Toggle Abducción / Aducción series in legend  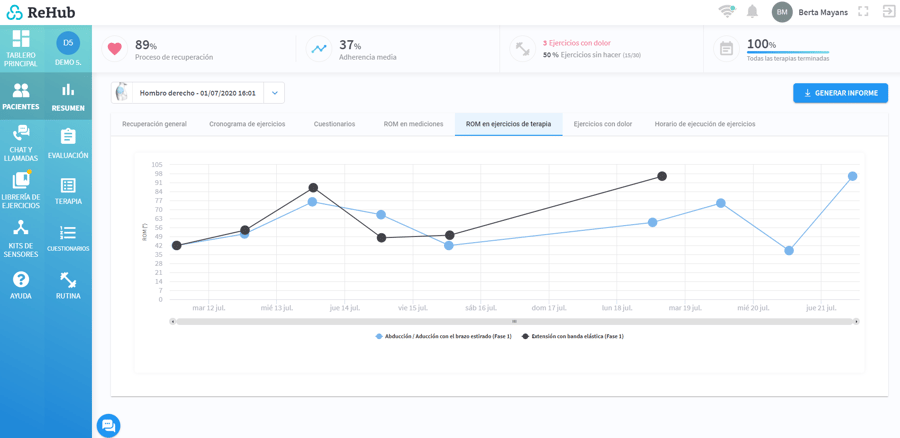[443, 336]
